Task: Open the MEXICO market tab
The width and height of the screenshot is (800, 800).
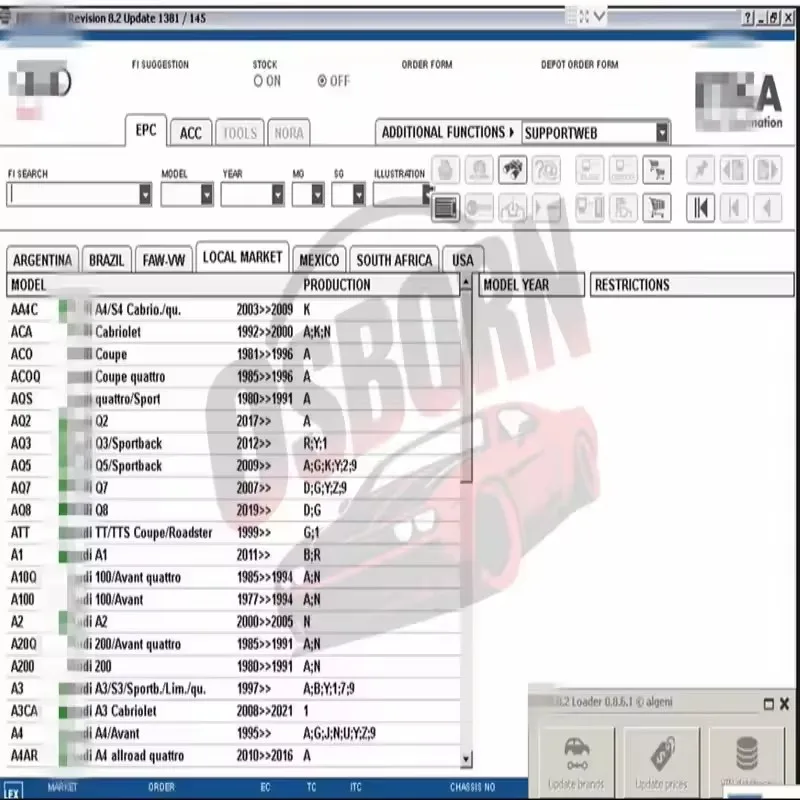Action: (x=319, y=260)
